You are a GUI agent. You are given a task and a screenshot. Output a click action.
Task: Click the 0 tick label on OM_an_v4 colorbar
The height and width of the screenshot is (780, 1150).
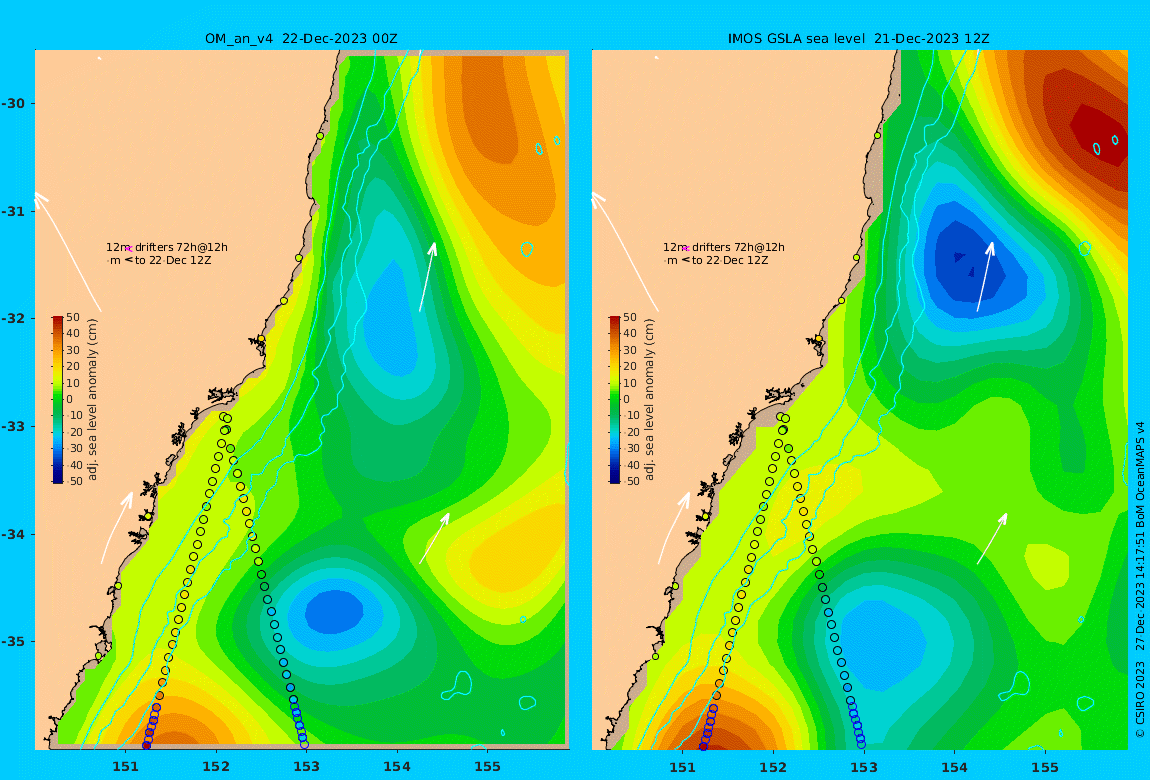coord(70,400)
